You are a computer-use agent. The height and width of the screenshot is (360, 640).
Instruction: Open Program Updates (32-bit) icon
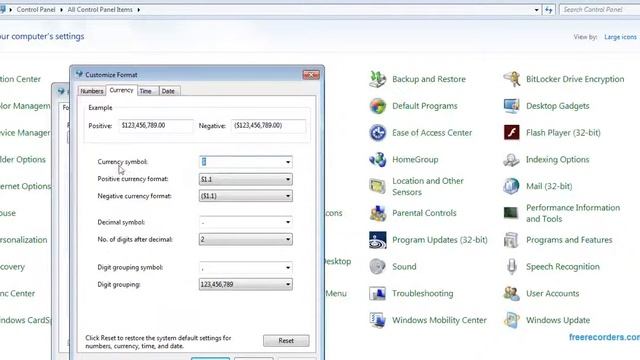378,240
